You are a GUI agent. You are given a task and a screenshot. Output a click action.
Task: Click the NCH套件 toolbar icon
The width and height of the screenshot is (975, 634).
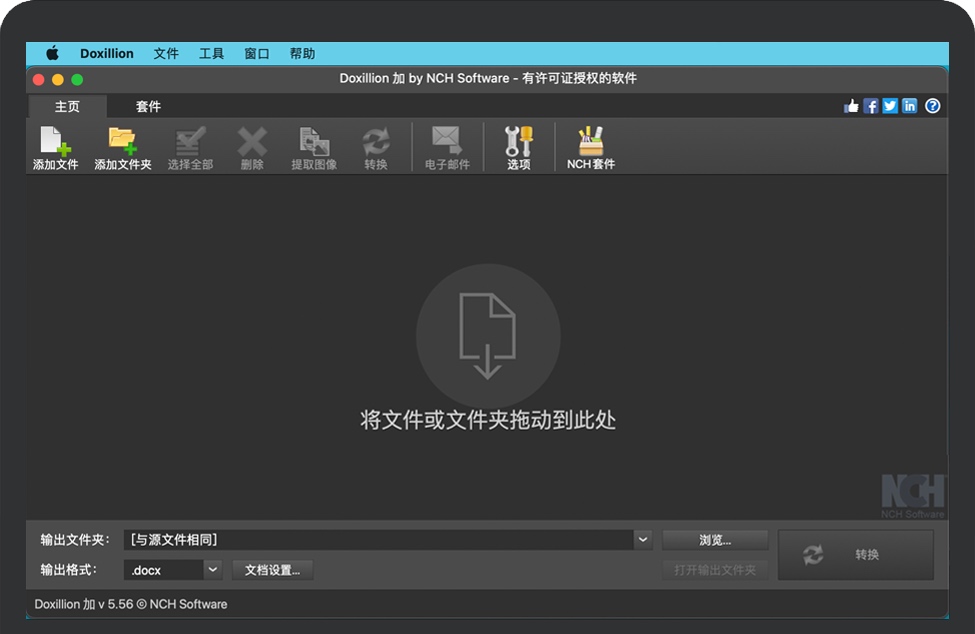(x=591, y=145)
